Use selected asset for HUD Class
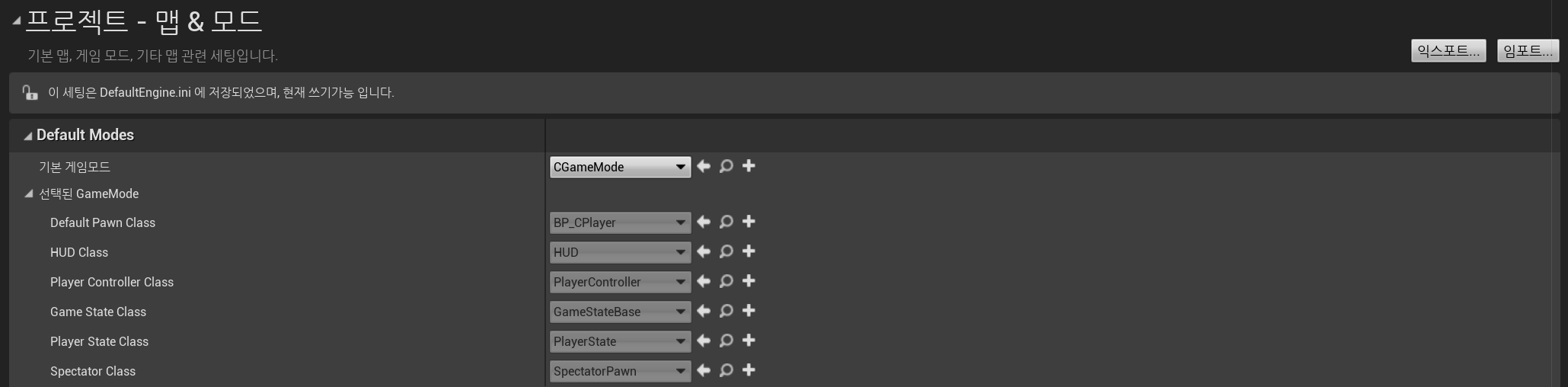Viewport: 1568px width, 387px height. pyautogui.click(x=704, y=251)
